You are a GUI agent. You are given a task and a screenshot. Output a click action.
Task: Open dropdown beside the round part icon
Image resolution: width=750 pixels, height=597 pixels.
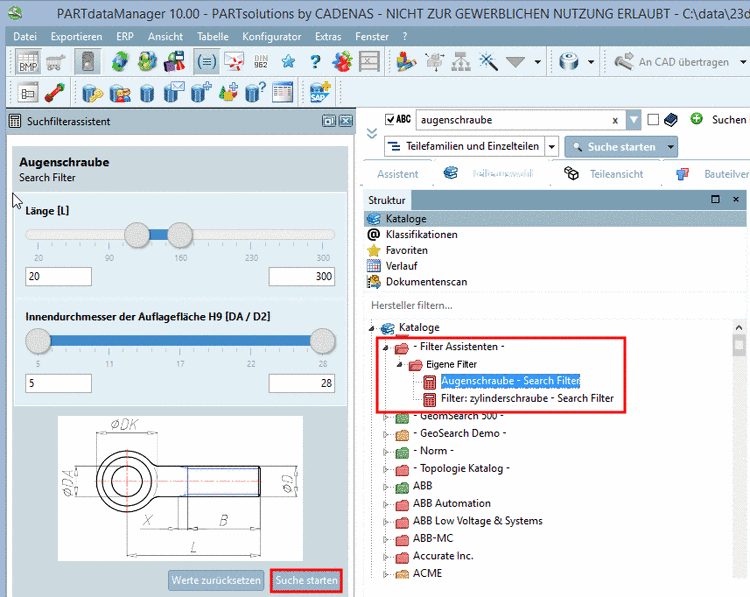pos(591,62)
